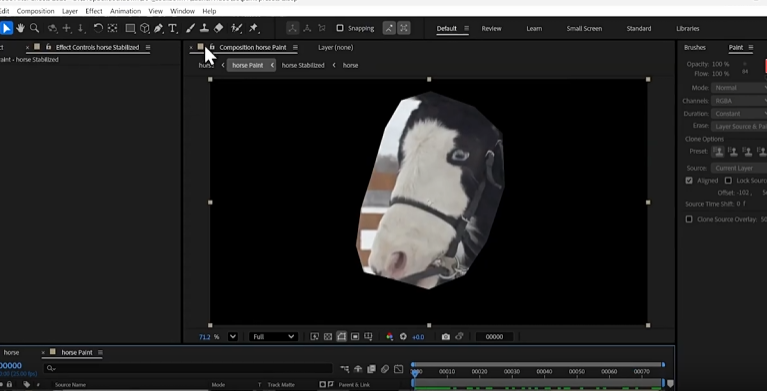Select the Eraser tool

pyautogui.click(x=219, y=28)
